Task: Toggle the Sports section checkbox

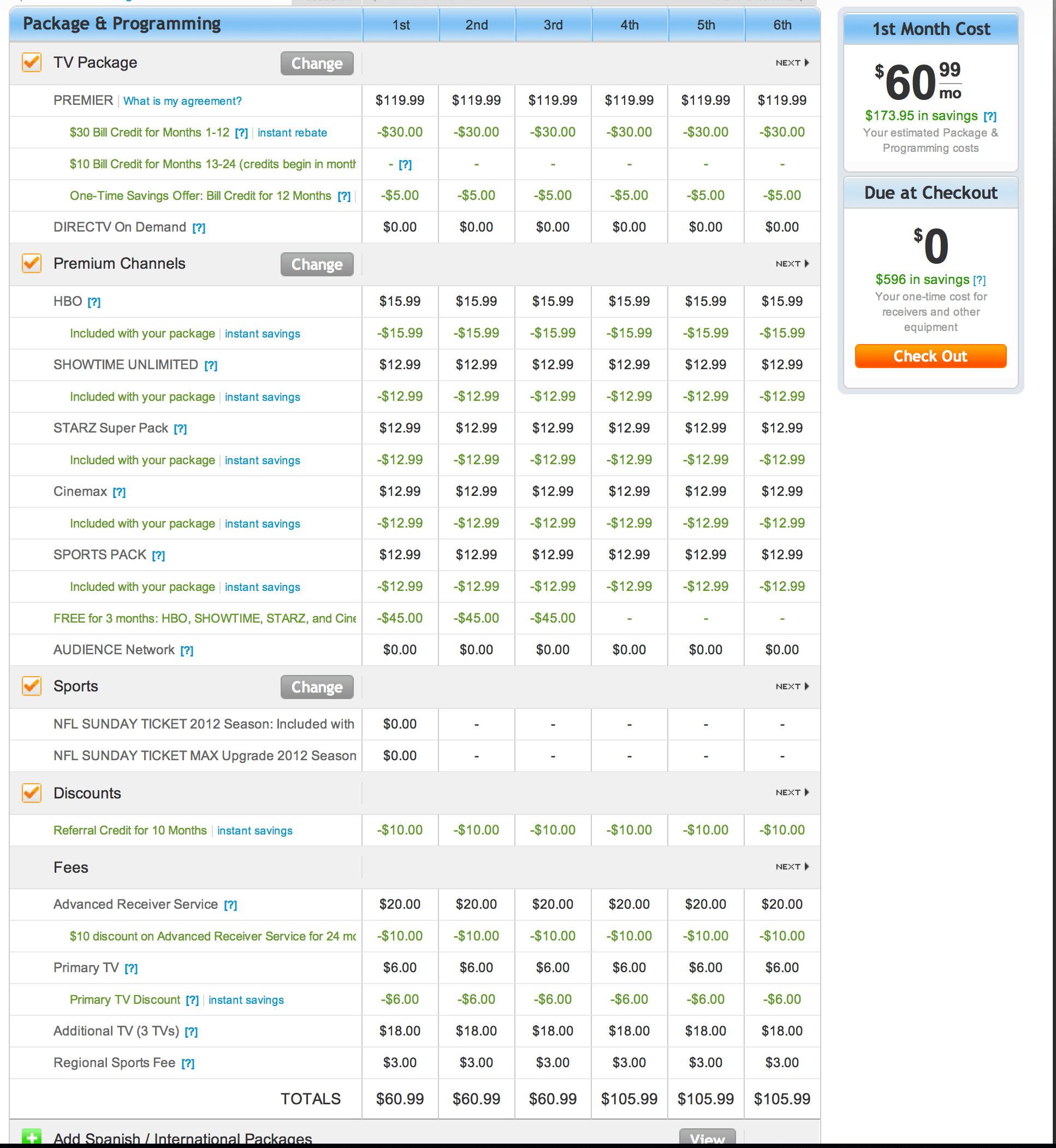Action: pyautogui.click(x=32, y=686)
